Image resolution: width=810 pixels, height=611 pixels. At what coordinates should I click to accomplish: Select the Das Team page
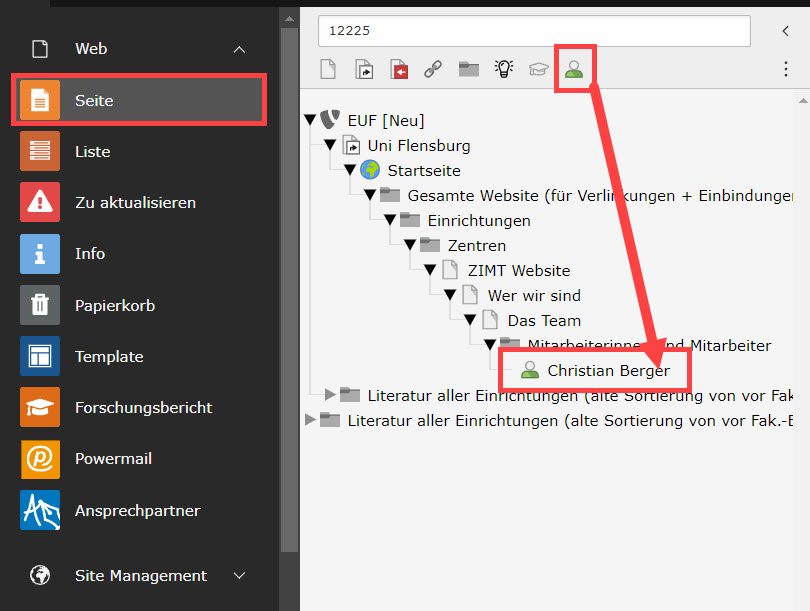(x=544, y=321)
